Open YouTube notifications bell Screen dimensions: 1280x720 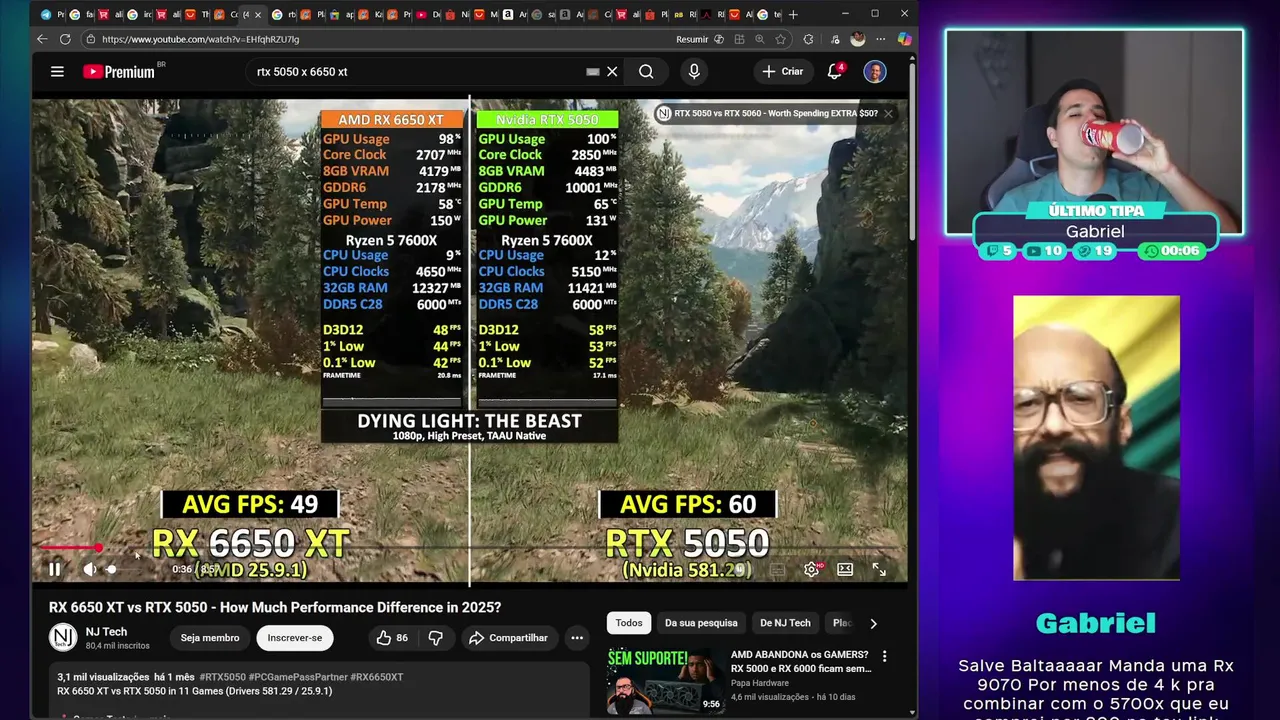(834, 72)
